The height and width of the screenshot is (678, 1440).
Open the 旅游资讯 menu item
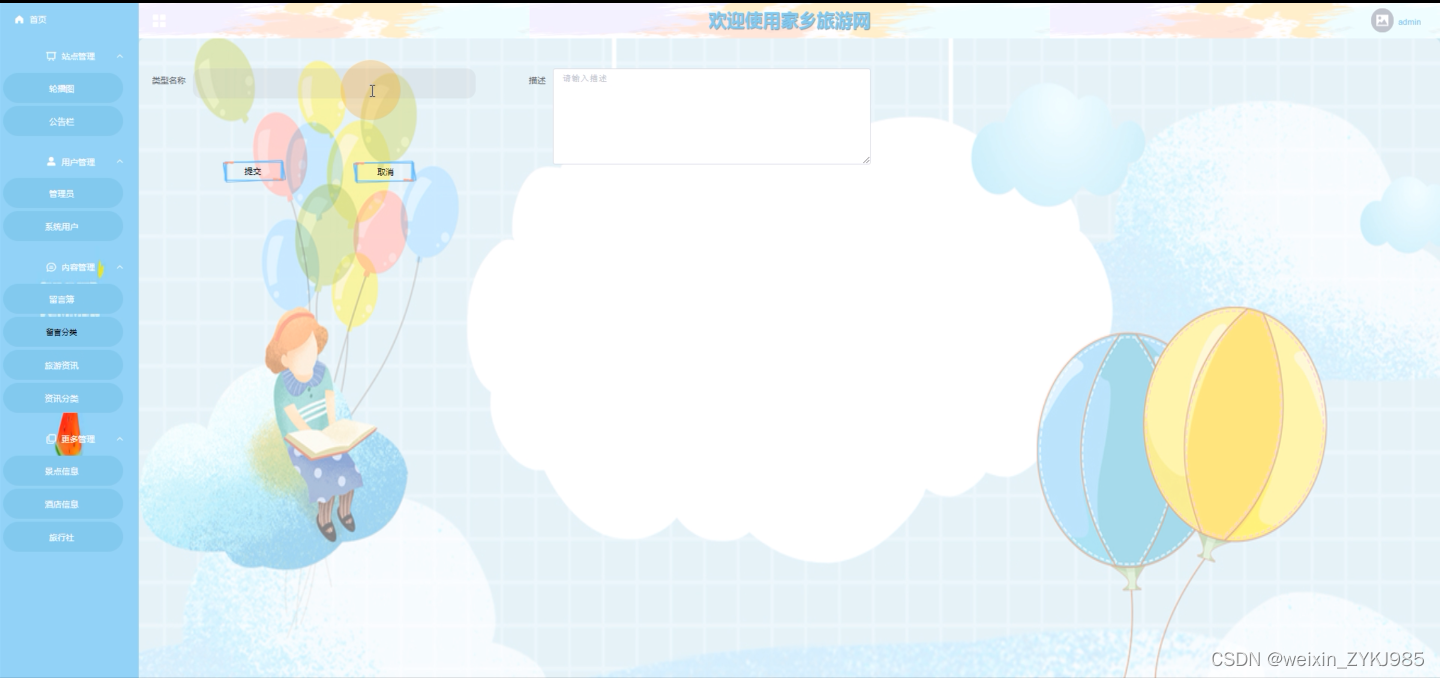click(63, 365)
